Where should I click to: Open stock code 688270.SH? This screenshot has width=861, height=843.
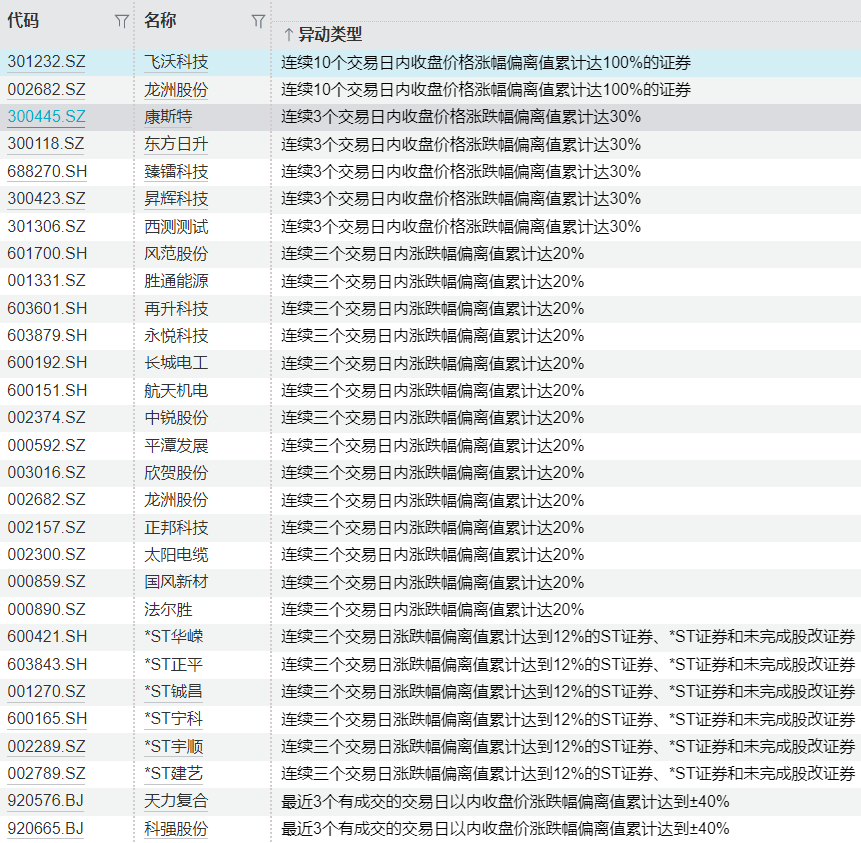click(x=47, y=171)
